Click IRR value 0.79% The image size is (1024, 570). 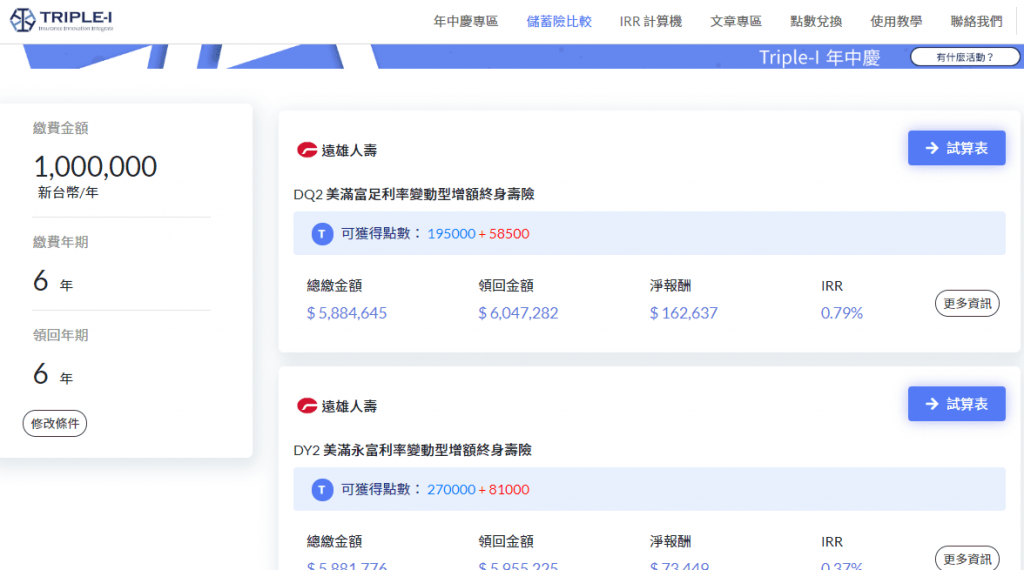click(x=842, y=313)
